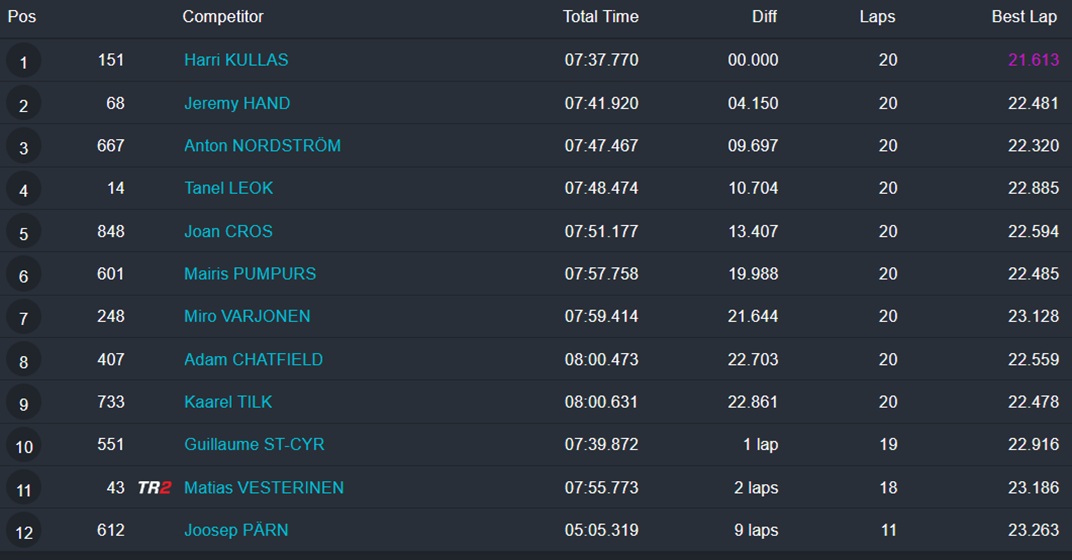This screenshot has height=560, width=1072.
Task: View Anton NORDSTRÖM competitor details
Action: (262, 146)
